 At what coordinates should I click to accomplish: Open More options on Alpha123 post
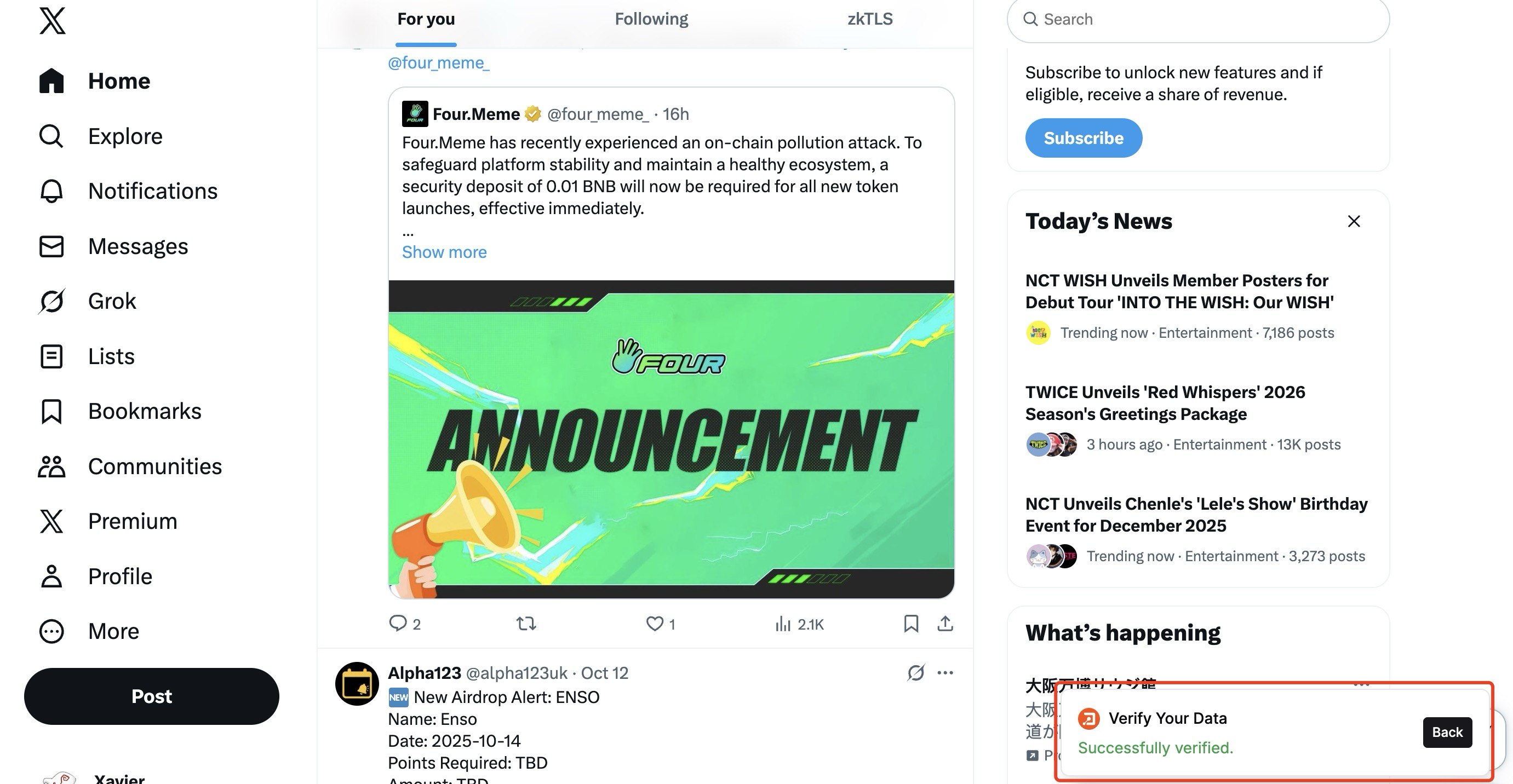945,672
